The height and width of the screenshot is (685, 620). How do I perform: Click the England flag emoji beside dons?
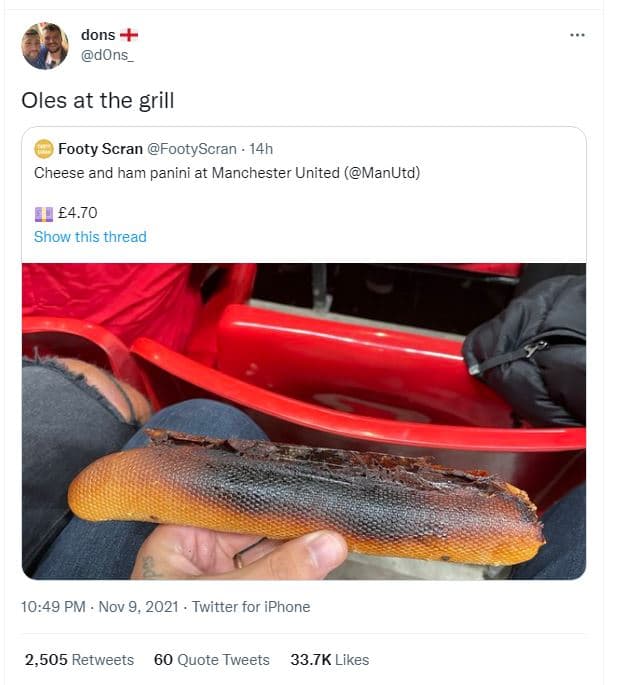click(129, 35)
